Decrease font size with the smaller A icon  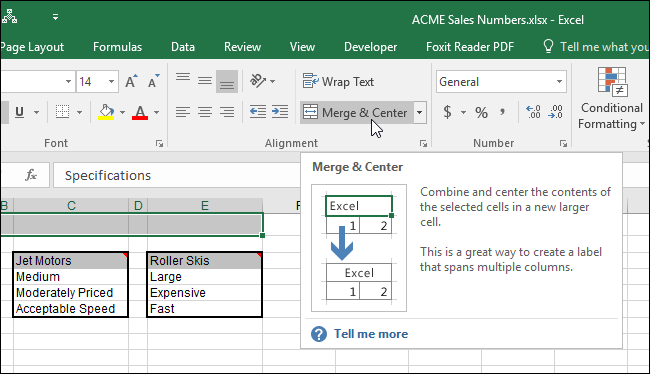(x=153, y=81)
